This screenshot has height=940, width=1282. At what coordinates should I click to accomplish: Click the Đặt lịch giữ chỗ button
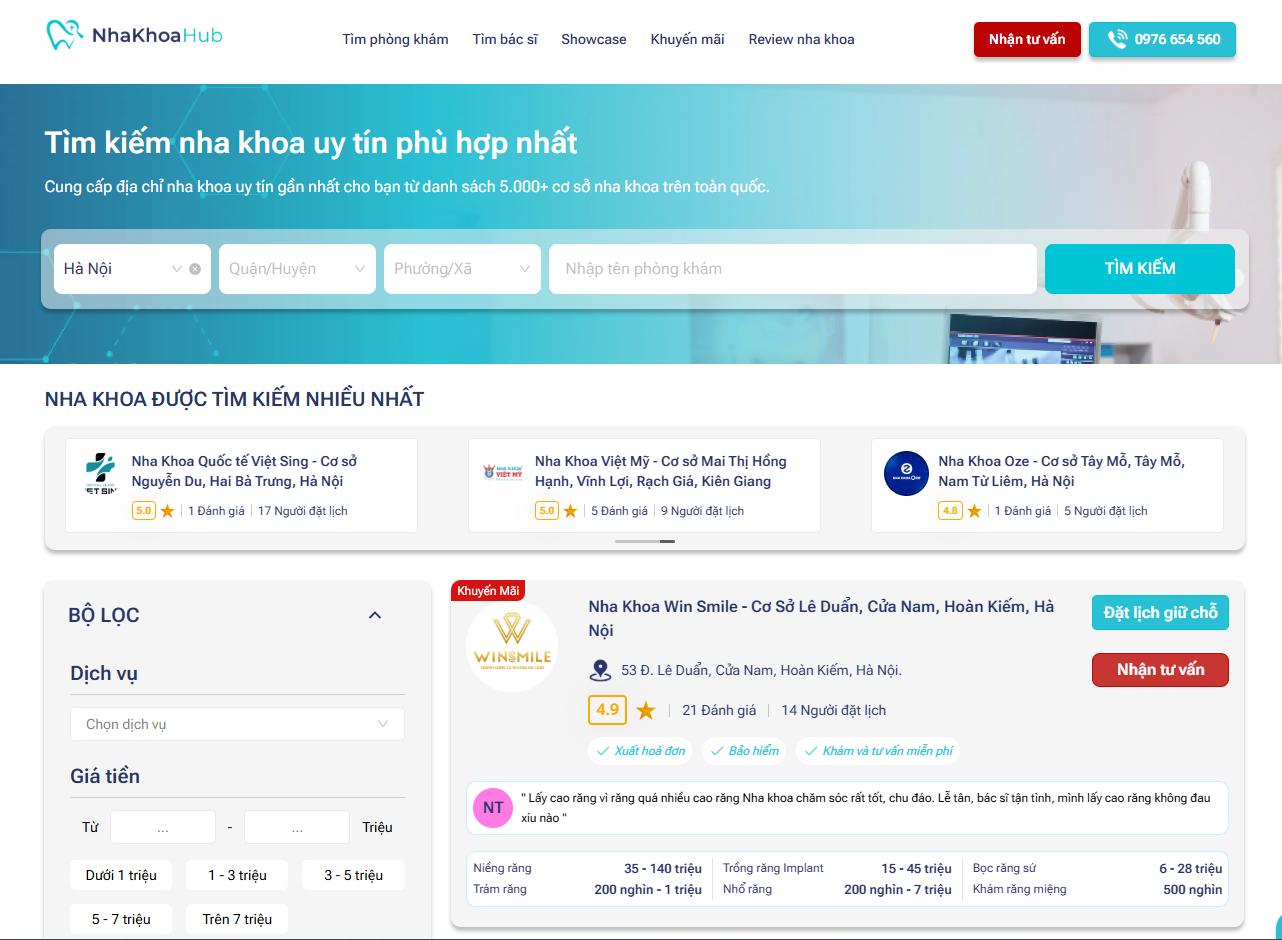pos(1160,613)
